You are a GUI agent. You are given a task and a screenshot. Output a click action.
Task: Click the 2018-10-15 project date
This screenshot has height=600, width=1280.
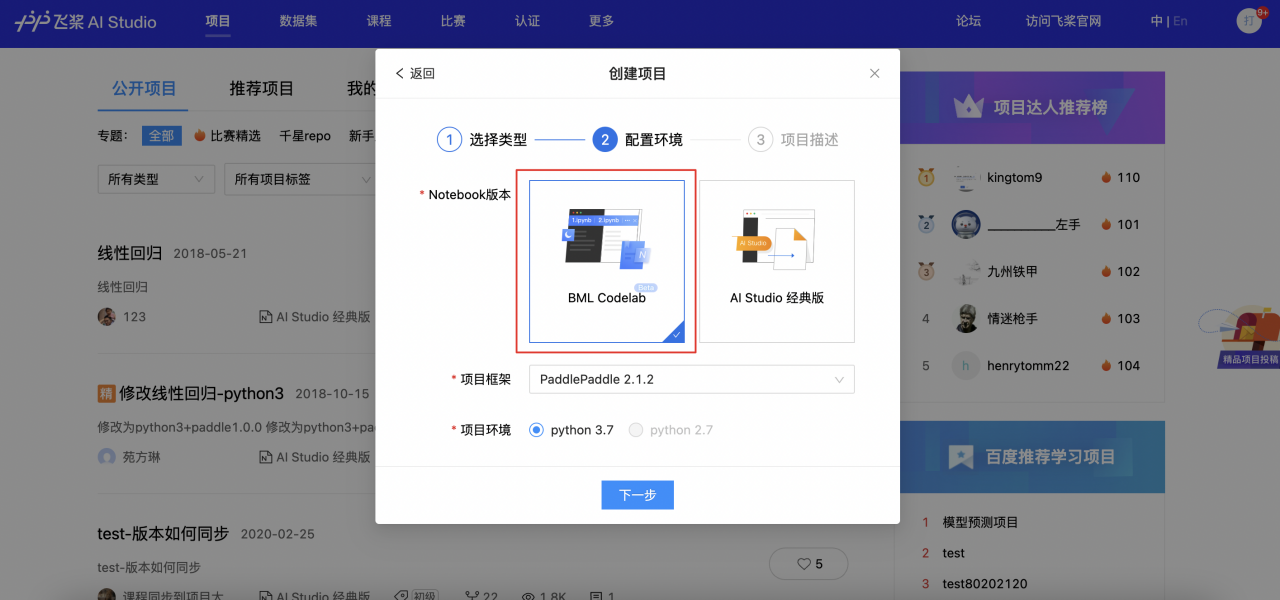(332, 394)
